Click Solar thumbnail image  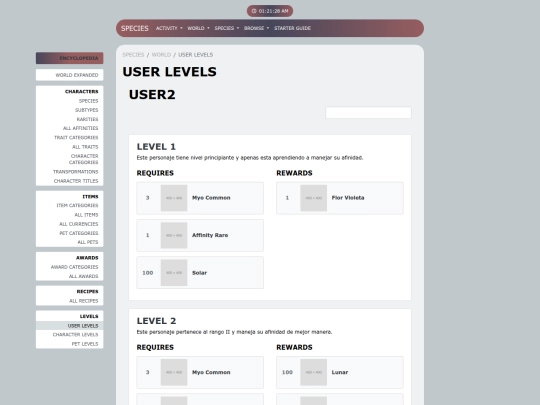(x=174, y=273)
